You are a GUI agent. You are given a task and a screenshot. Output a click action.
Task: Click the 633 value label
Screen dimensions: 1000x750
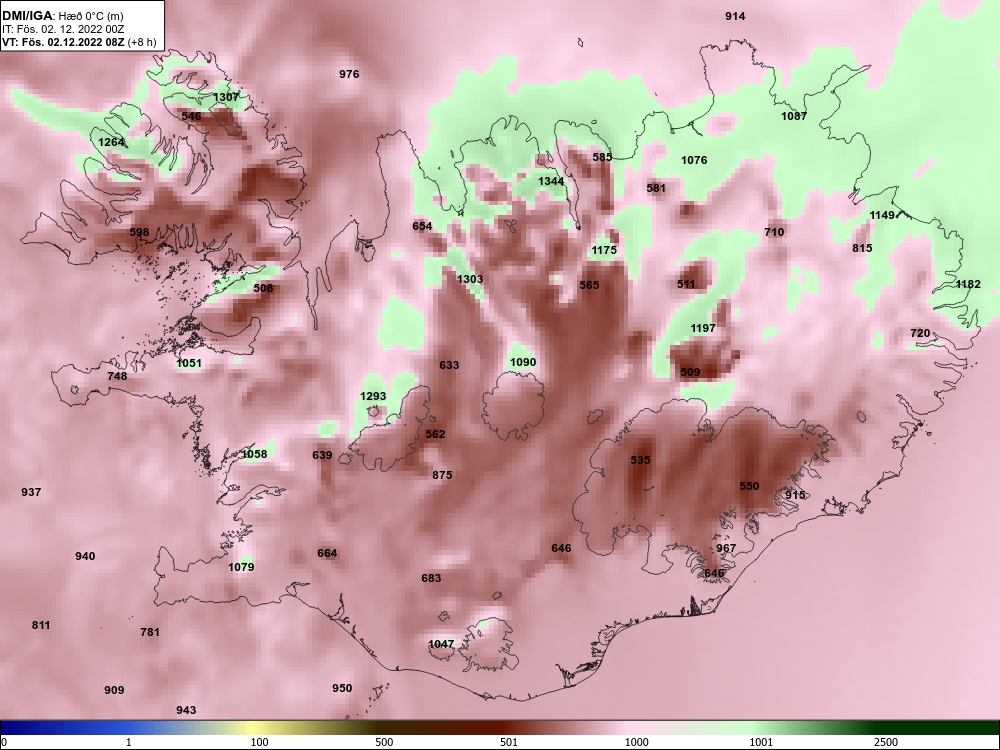tap(449, 365)
